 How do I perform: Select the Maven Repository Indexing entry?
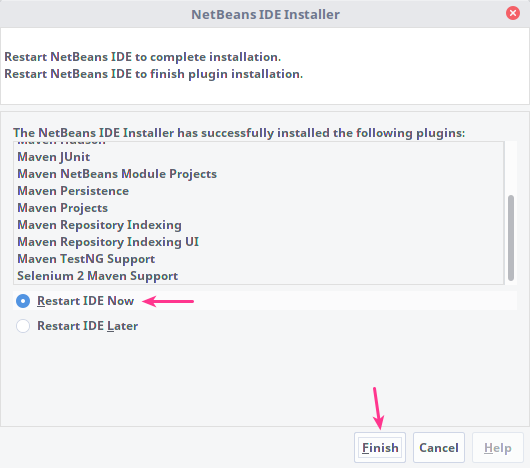pyautogui.click(x=259, y=225)
